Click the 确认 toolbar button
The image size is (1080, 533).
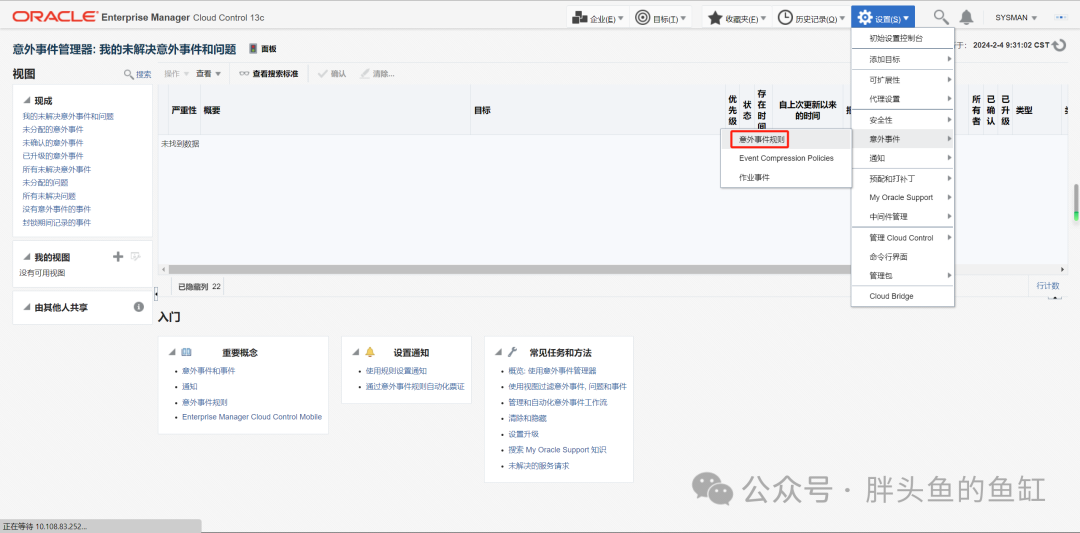[x=332, y=74]
